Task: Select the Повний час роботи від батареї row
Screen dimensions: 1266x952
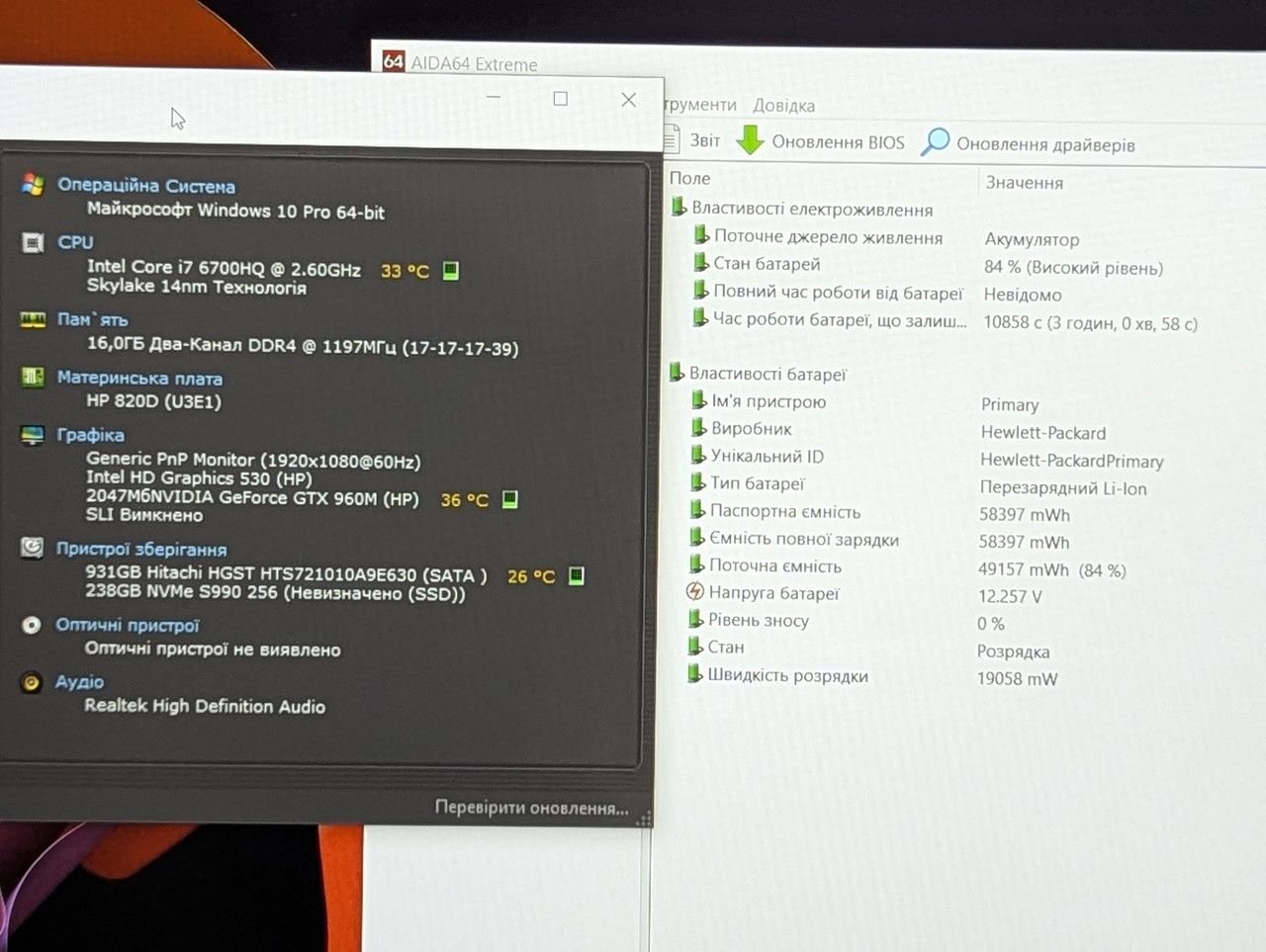Action: [827, 293]
